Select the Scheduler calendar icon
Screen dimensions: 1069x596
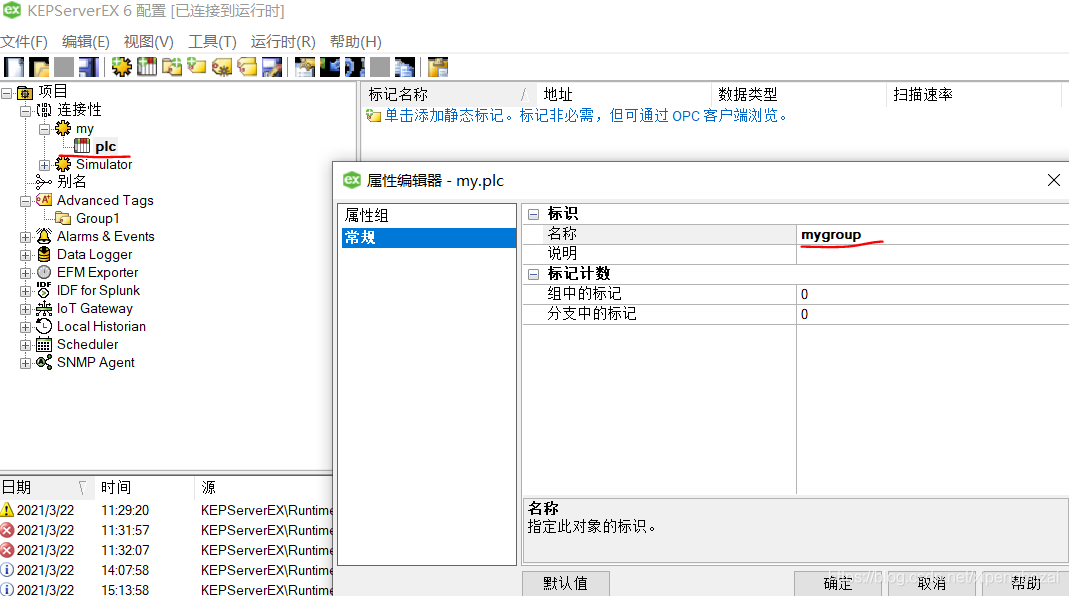pos(44,344)
